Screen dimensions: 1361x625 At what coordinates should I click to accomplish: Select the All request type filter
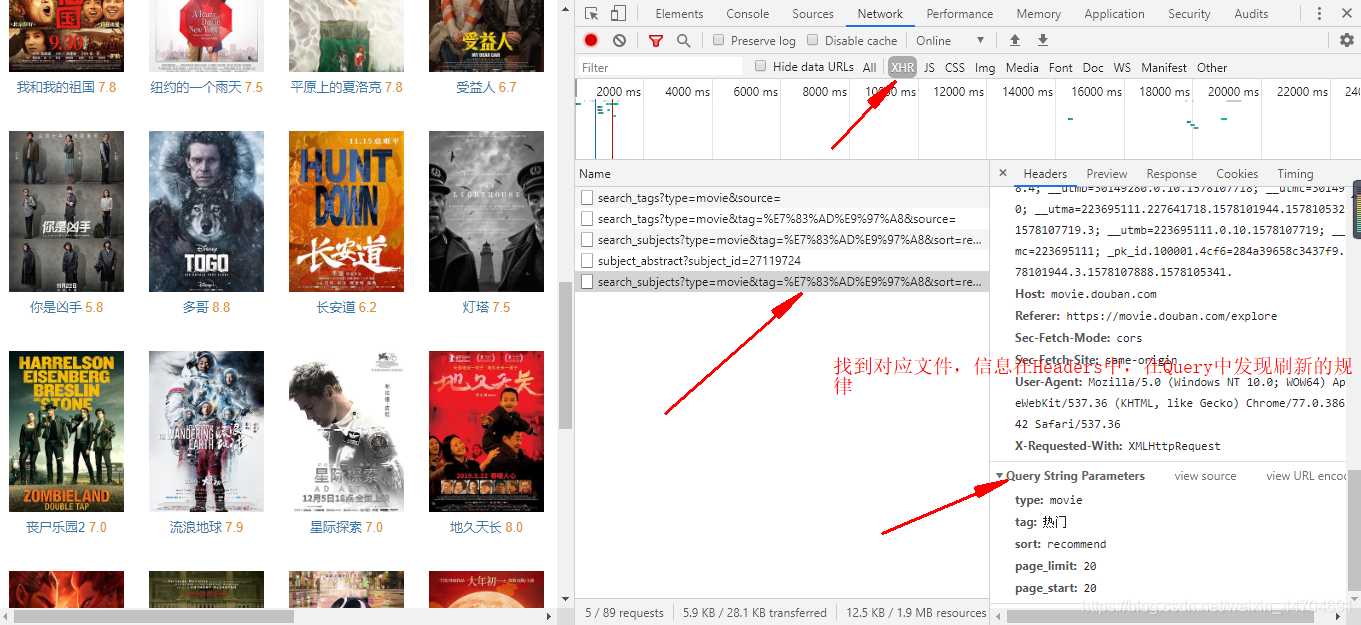coord(869,68)
